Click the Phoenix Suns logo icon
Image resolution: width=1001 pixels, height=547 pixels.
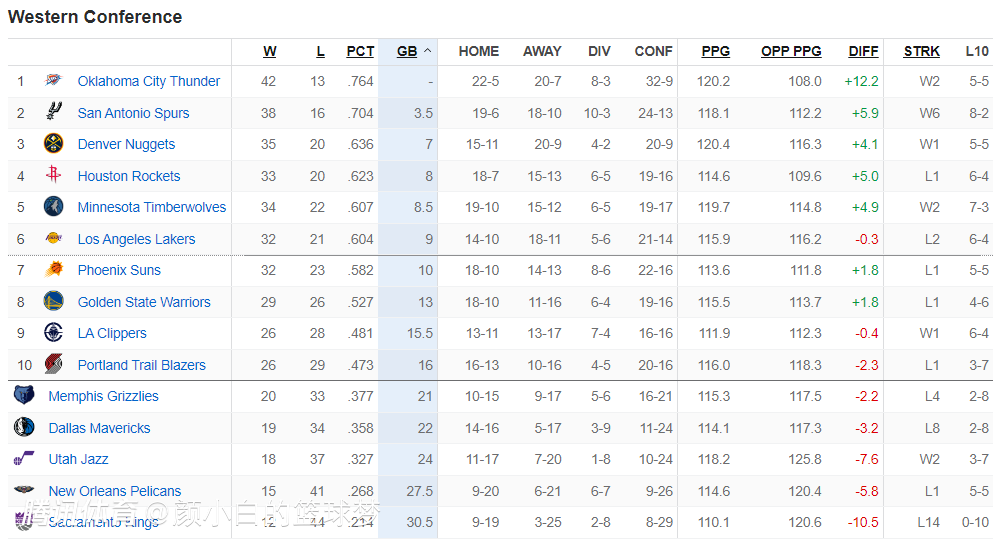click(x=53, y=270)
